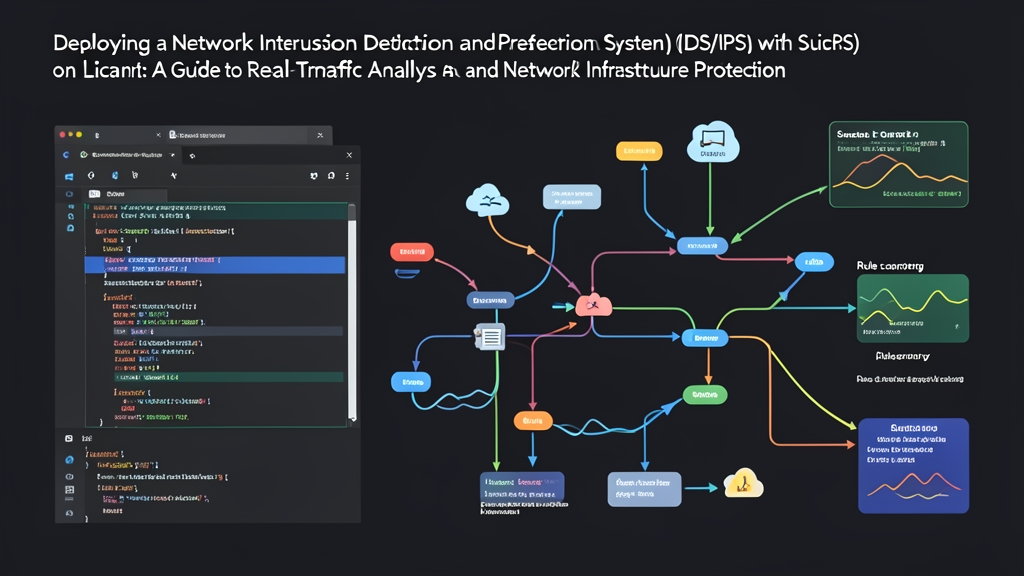Screen dimensions: 1024x576
Task: Open the blue panel containing the orange line chart
Action: click(913, 466)
